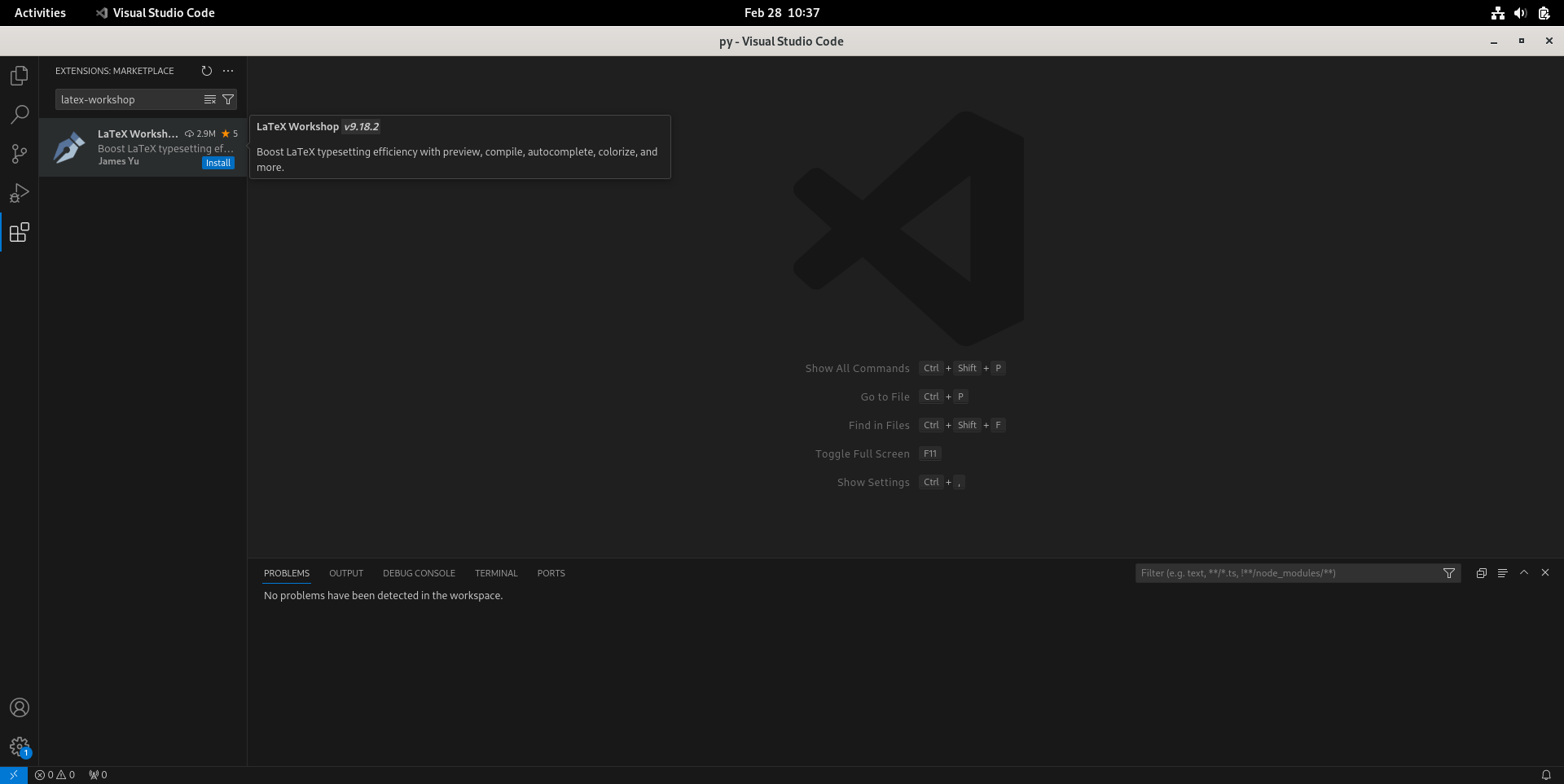1564x784 pixels.
Task: Open Views and More Actions ellipsis
Action: pyautogui.click(x=228, y=71)
